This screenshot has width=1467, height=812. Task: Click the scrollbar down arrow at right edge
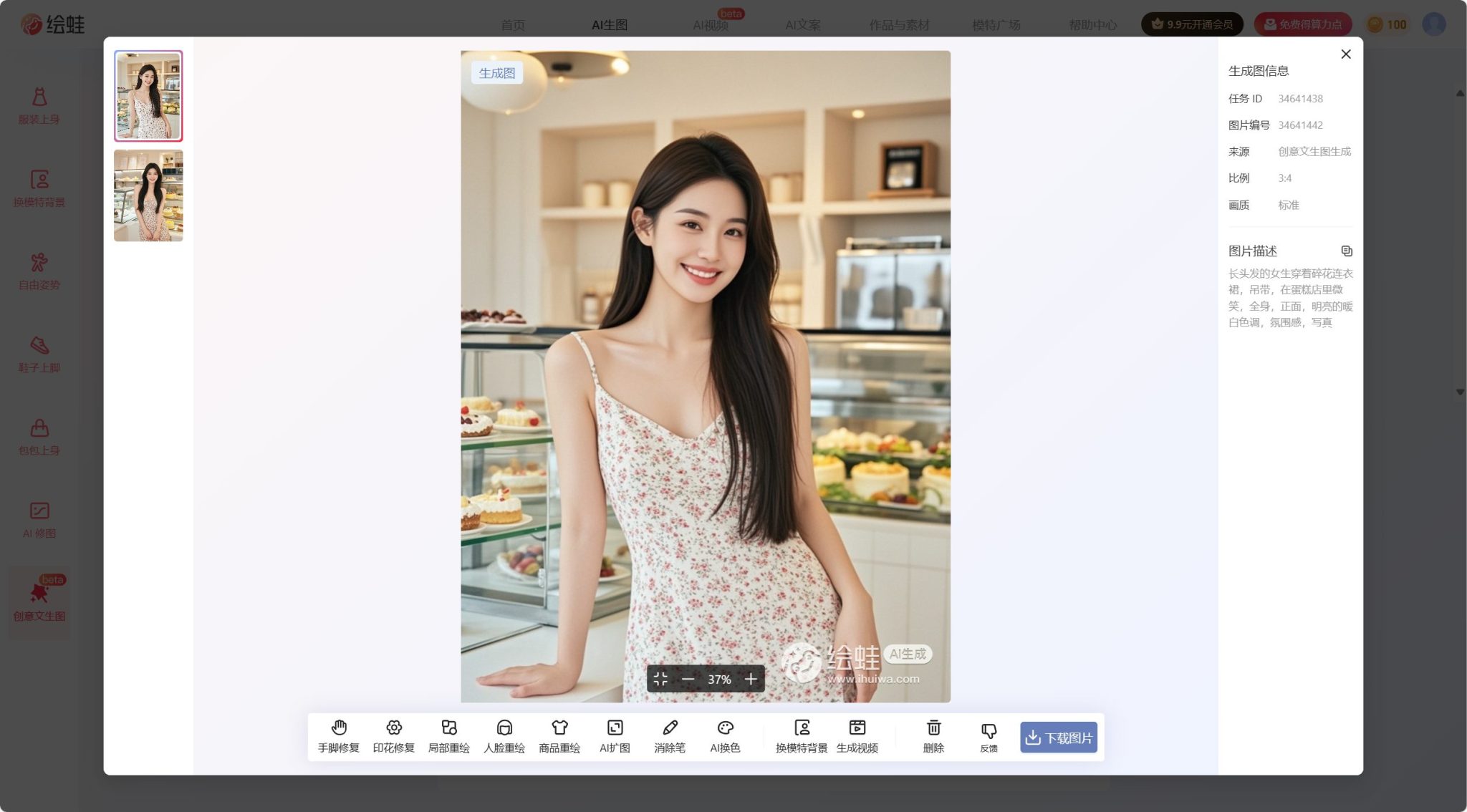click(x=1460, y=392)
